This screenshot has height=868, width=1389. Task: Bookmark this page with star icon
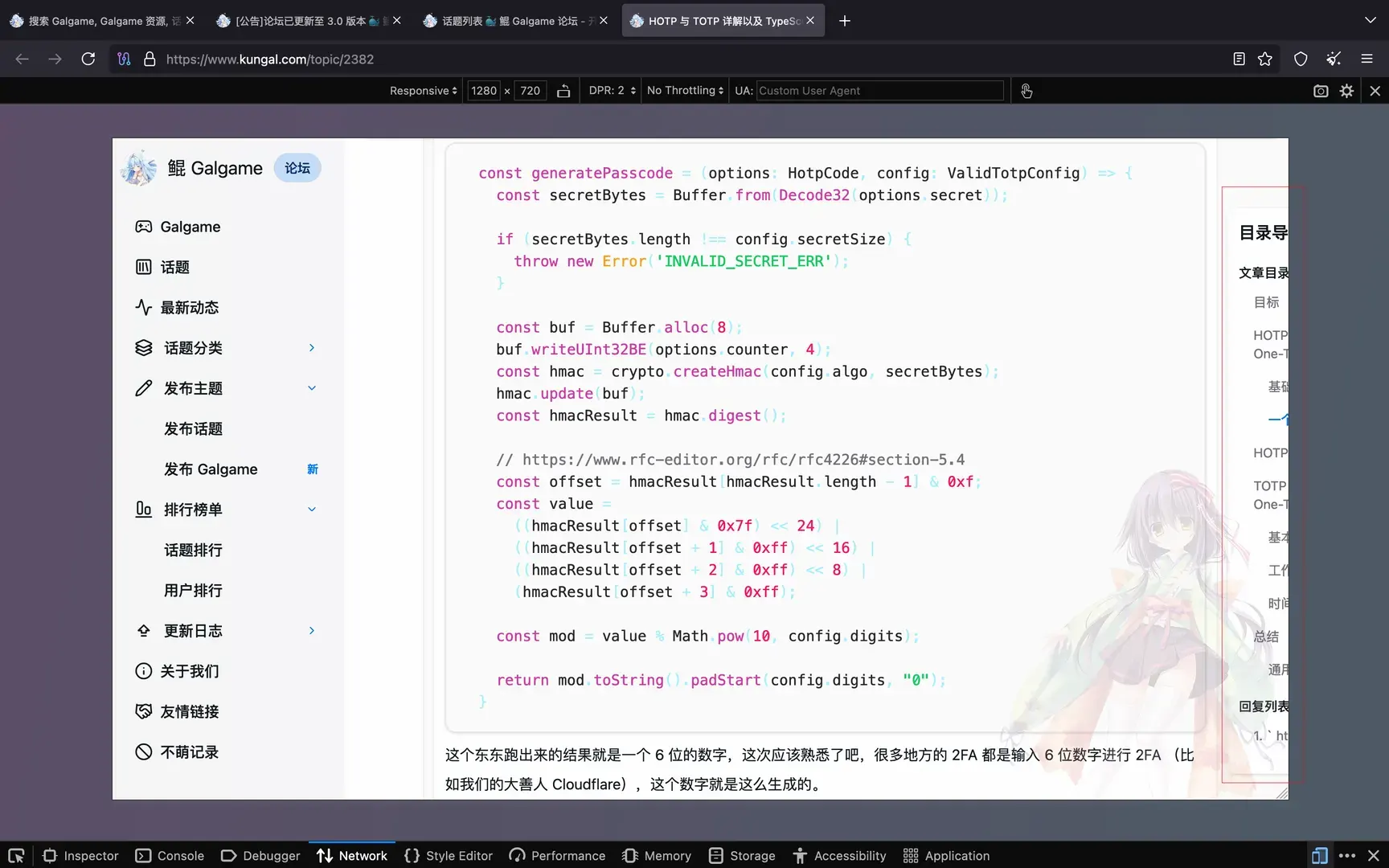pyautogui.click(x=1265, y=59)
